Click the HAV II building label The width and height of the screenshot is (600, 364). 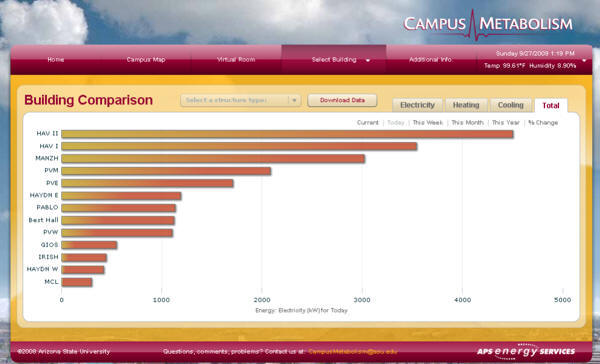point(47,134)
